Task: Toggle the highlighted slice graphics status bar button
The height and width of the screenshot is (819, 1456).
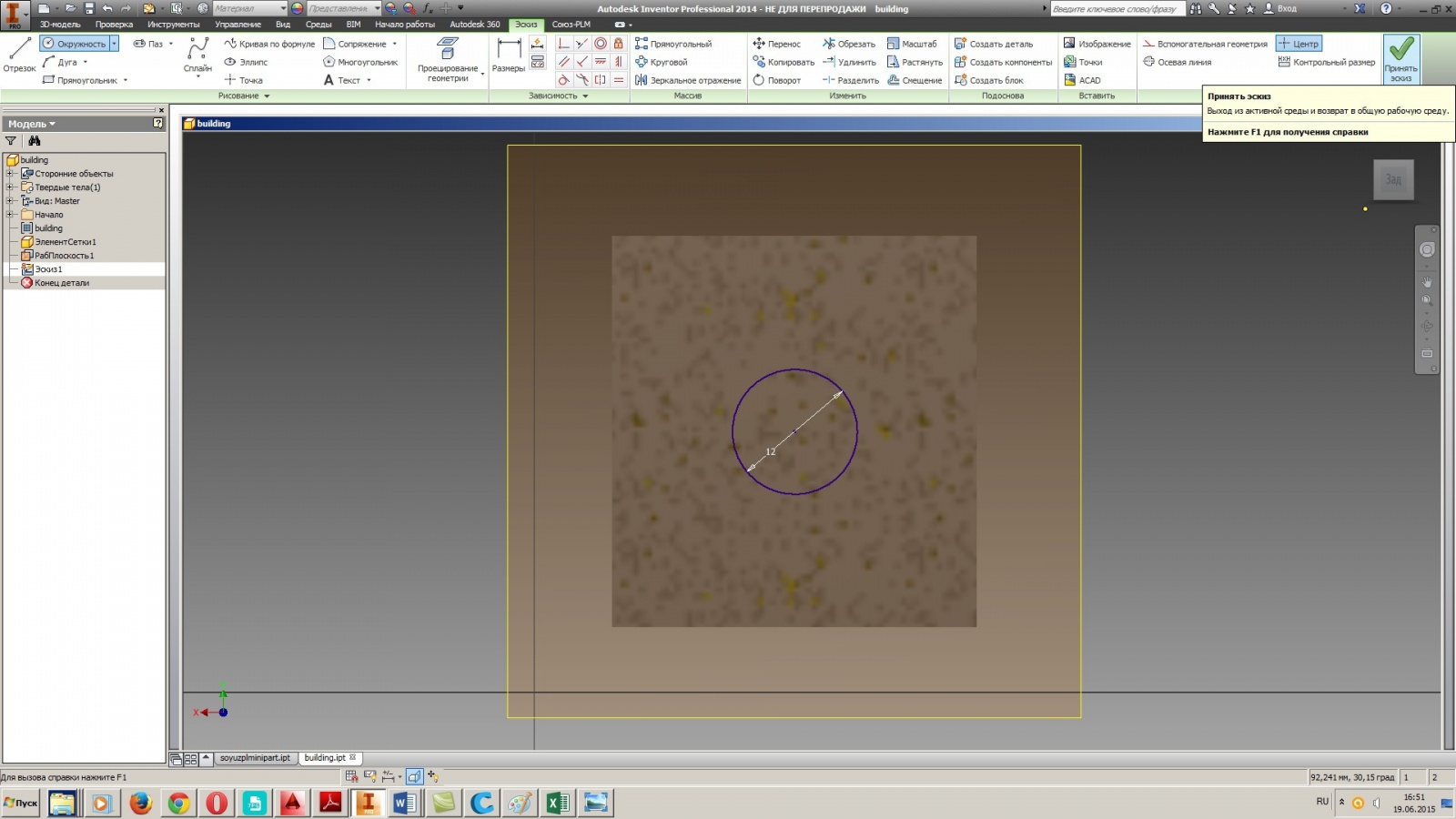Action: [415, 776]
